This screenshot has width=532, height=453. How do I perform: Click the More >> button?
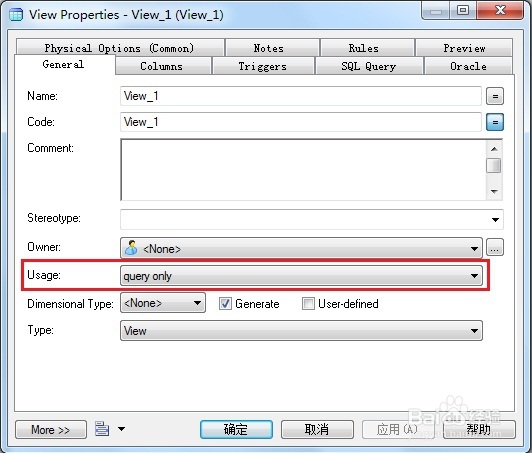51,430
